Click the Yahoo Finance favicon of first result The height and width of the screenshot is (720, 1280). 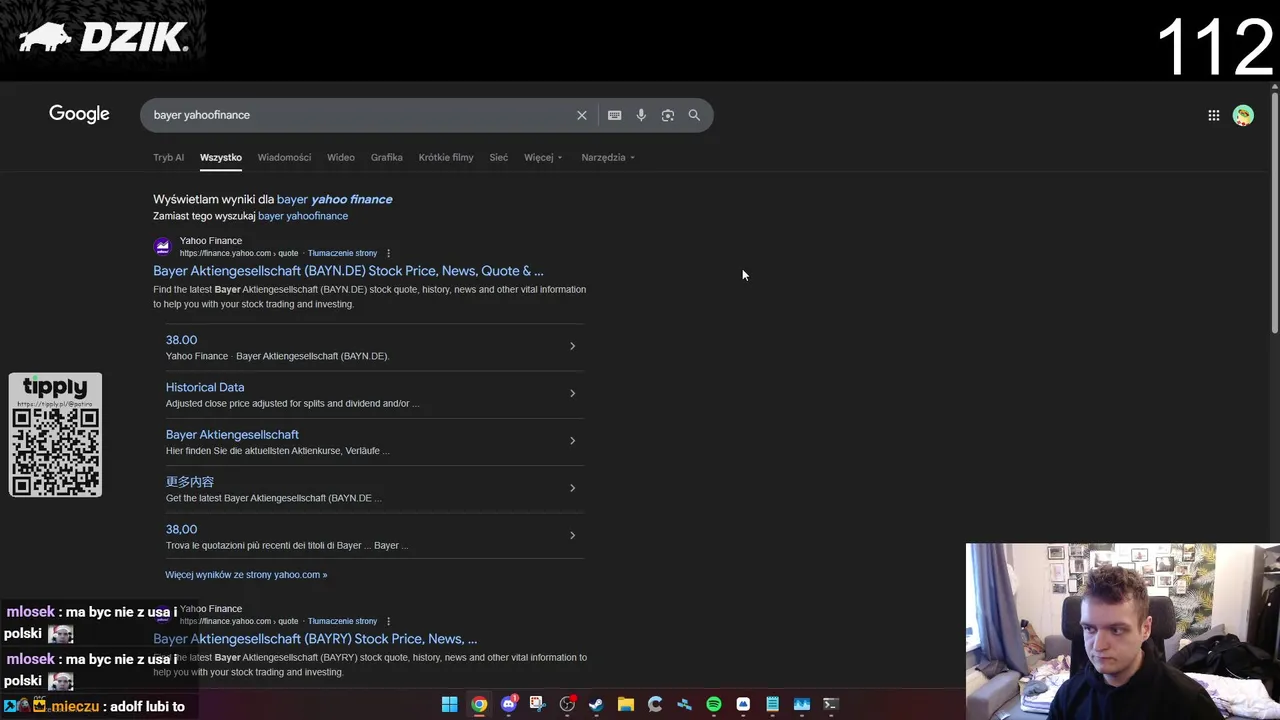click(x=162, y=246)
